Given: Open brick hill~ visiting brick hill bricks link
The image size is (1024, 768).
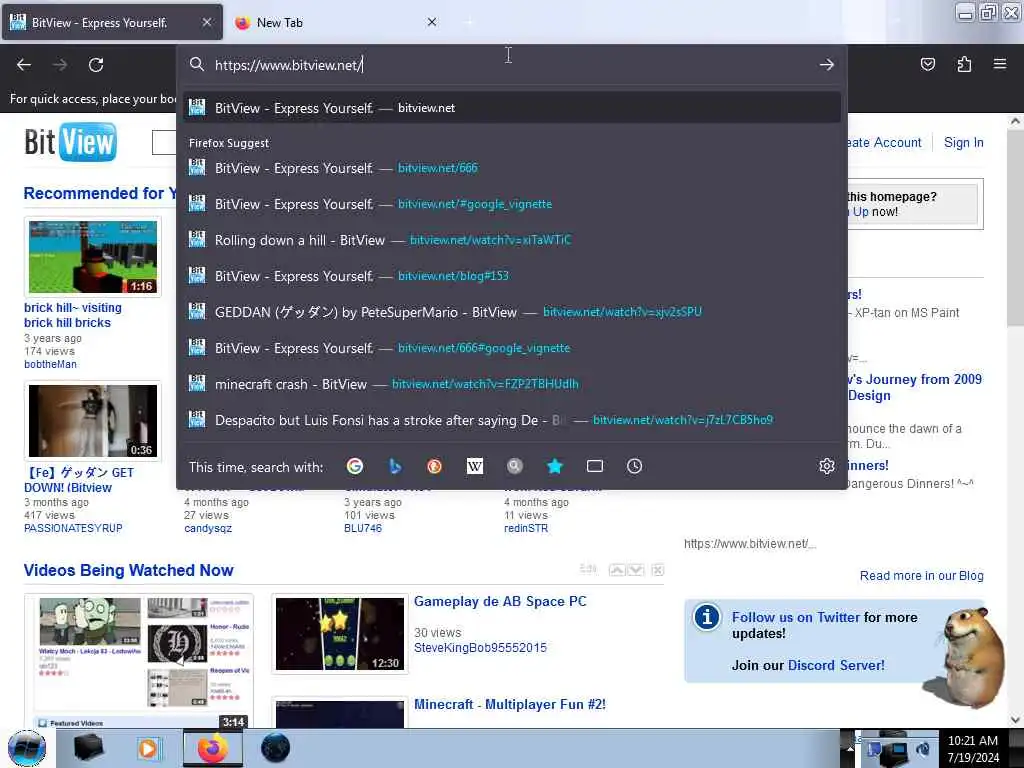Looking at the screenshot, I should pyautogui.click(x=72, y=315).
